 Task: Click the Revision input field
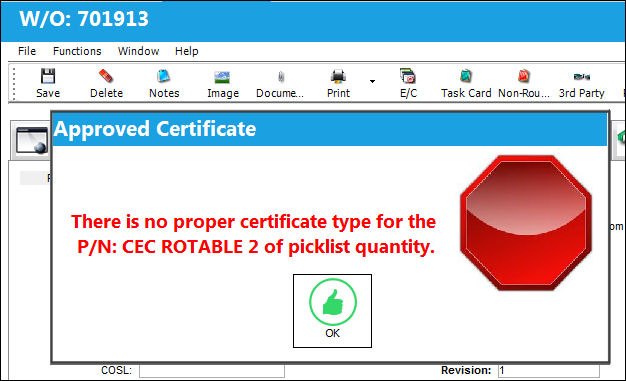[x=549, y=371]
